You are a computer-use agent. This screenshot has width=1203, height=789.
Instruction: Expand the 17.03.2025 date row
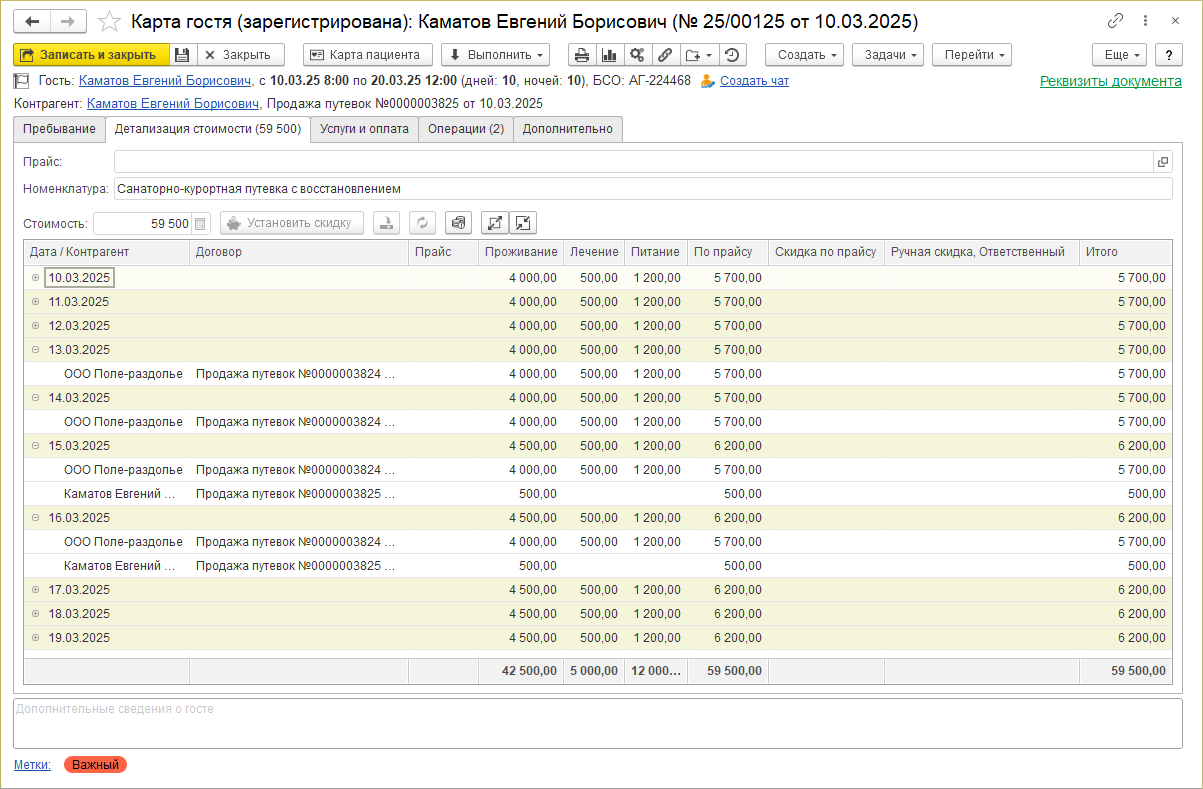pos(36,590)
